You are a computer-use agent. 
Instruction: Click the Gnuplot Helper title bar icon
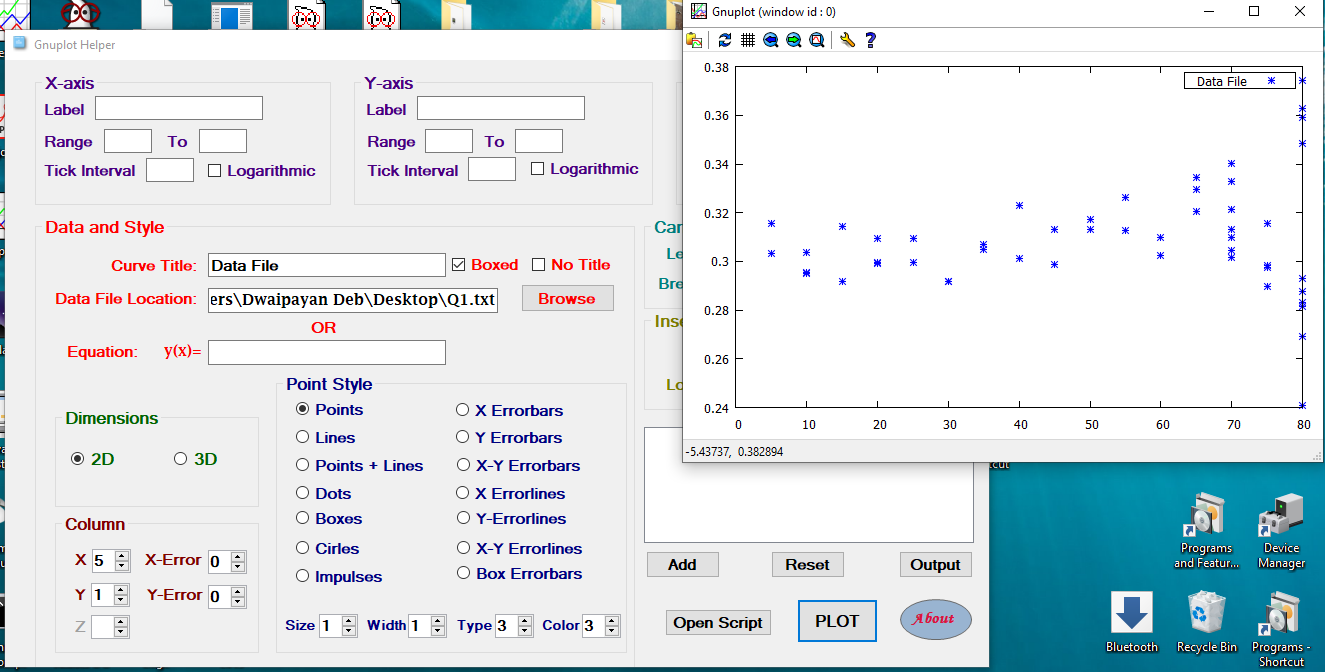(x=19, y=44)
